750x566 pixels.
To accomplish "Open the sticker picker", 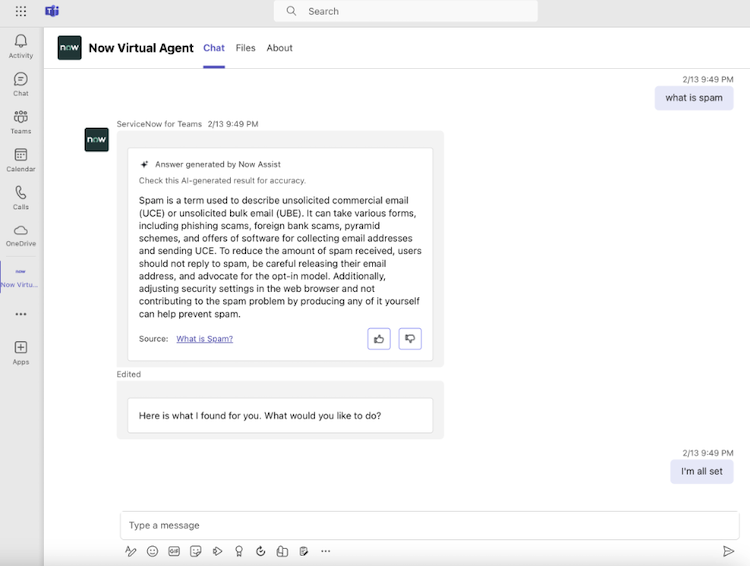I will click(196, 551).
